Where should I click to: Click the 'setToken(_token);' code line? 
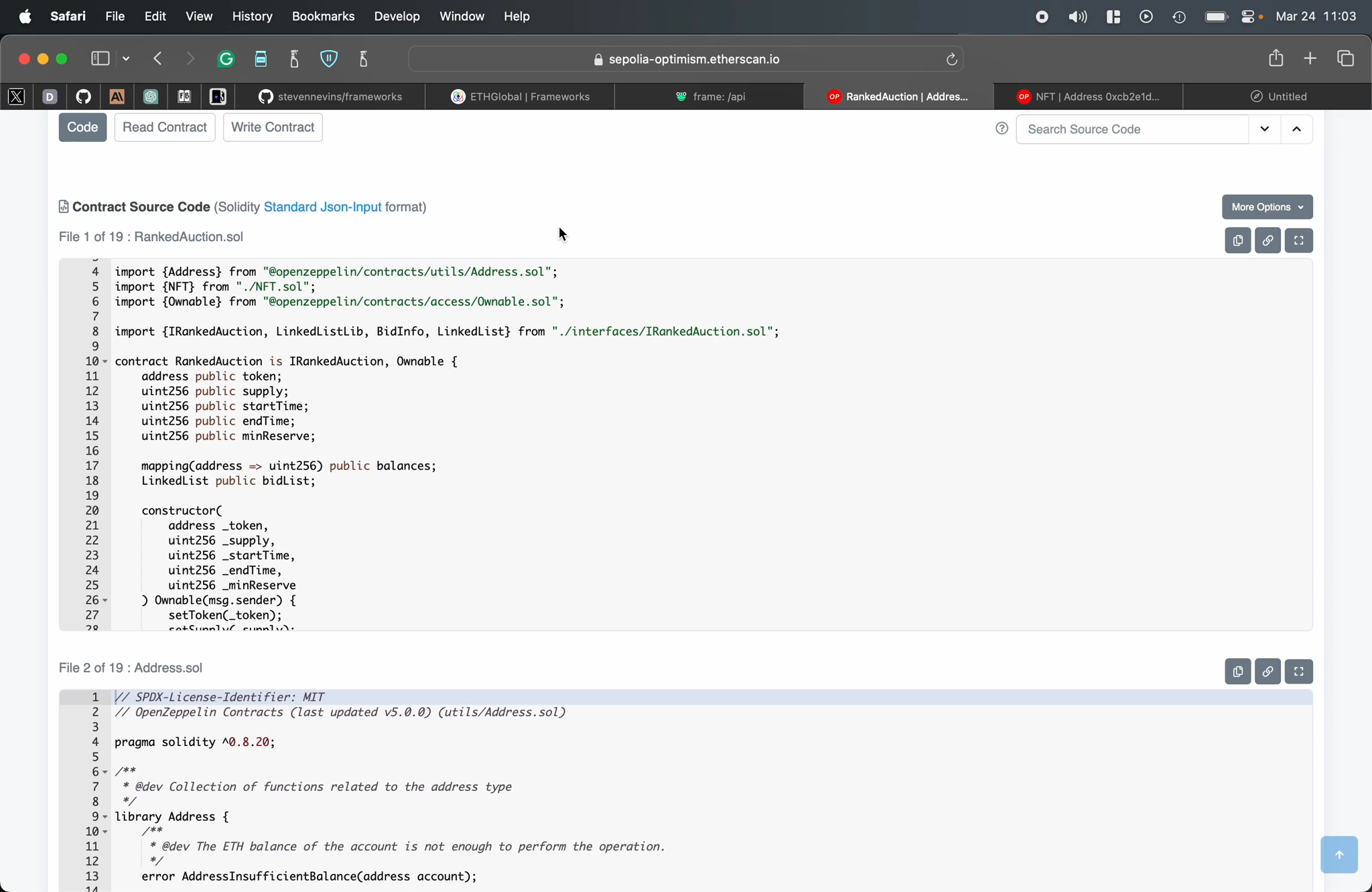coord(225,615)
